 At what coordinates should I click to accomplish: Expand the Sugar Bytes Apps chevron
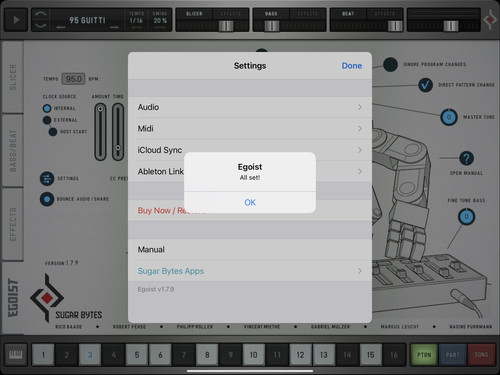click(360, 271)
